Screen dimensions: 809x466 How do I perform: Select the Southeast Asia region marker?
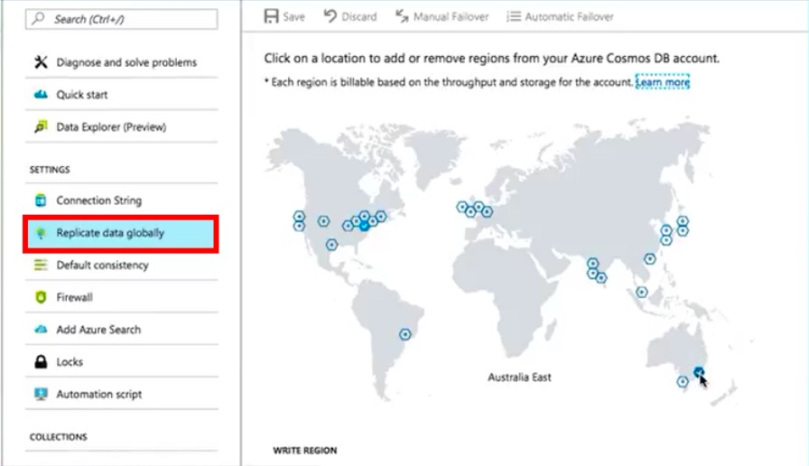tap(641, 292)
